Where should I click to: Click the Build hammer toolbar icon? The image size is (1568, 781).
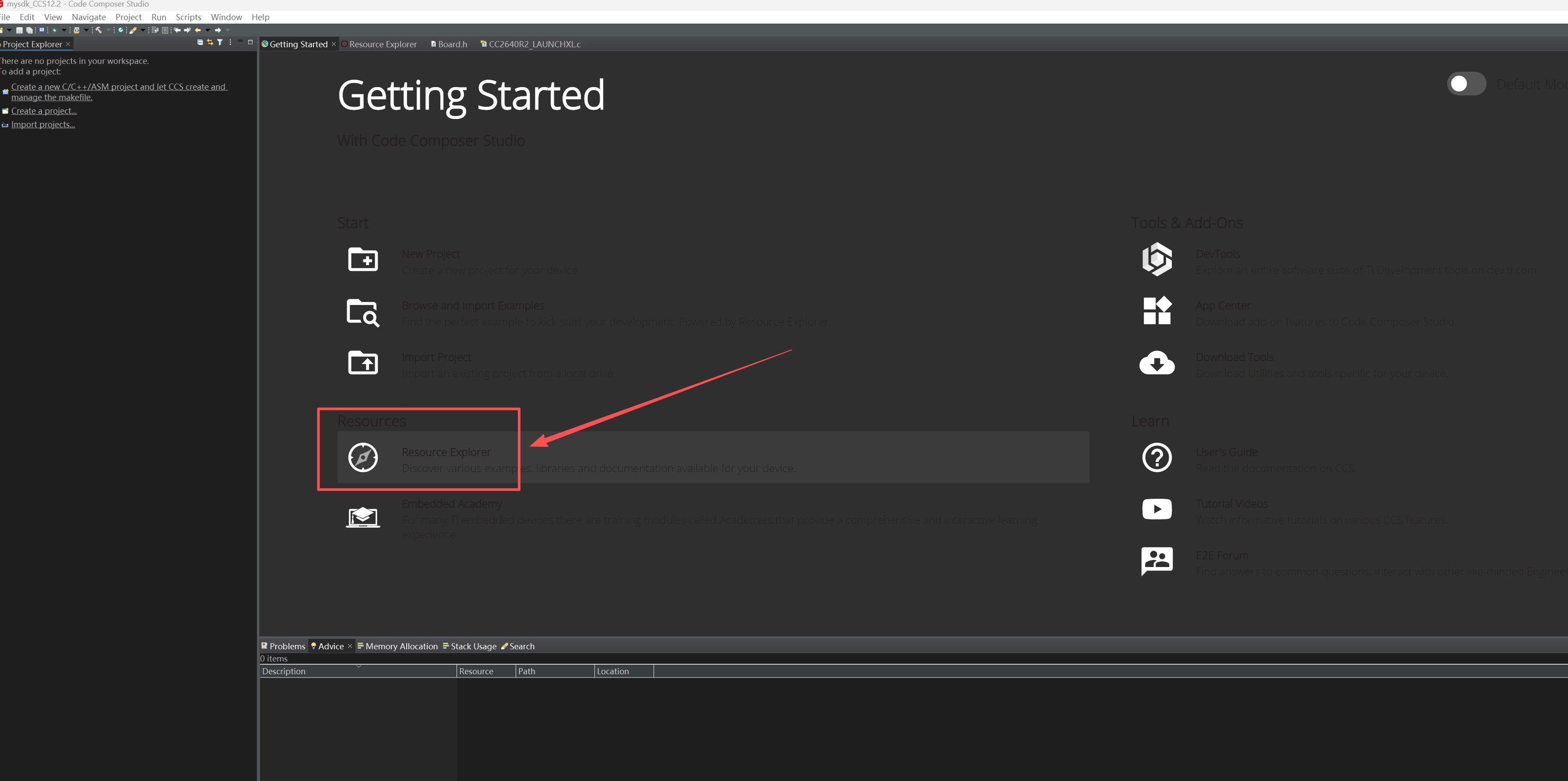98,31
